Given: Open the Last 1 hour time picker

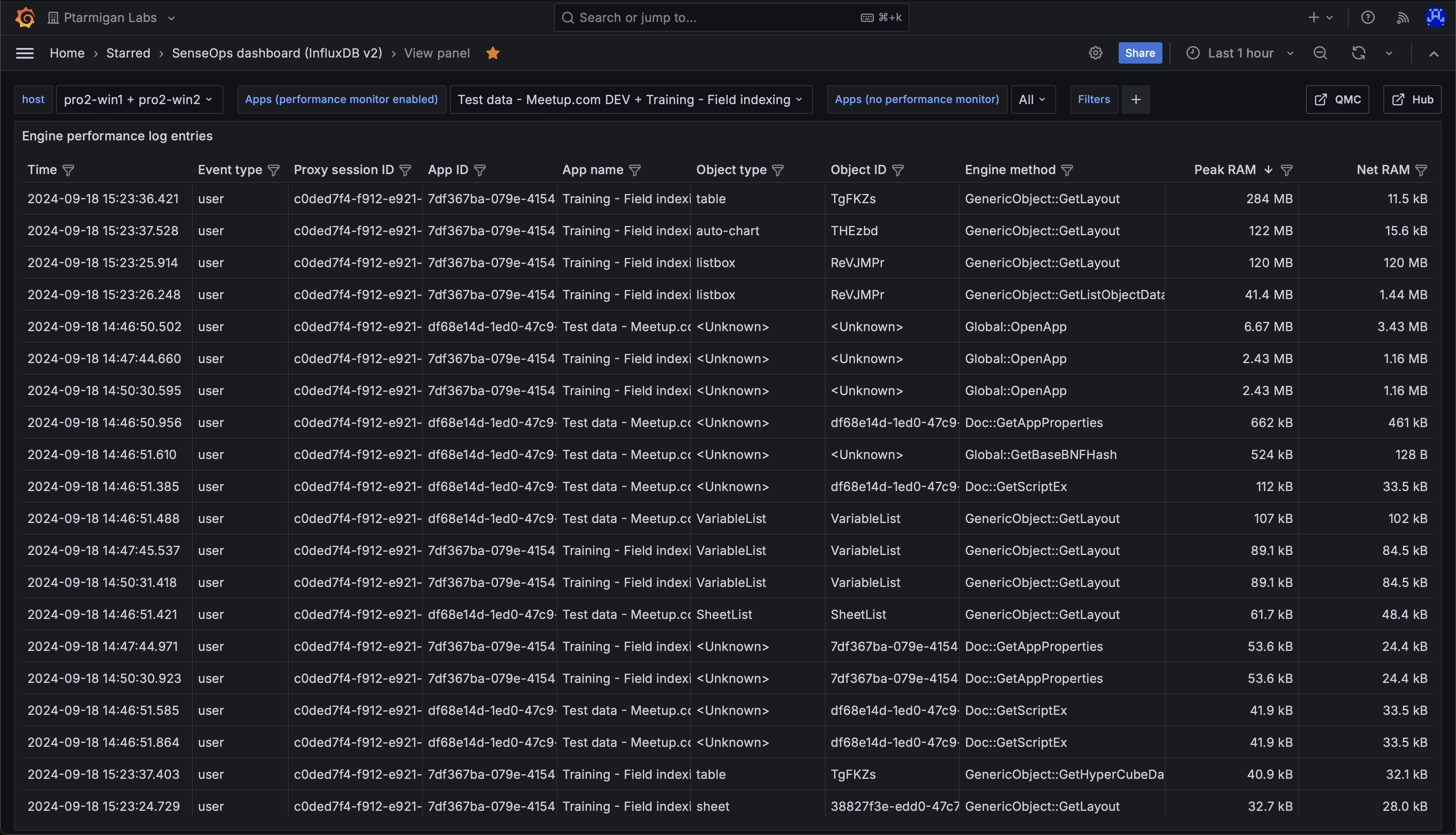Looking at the screenshot, I should tap(1239, 53).
